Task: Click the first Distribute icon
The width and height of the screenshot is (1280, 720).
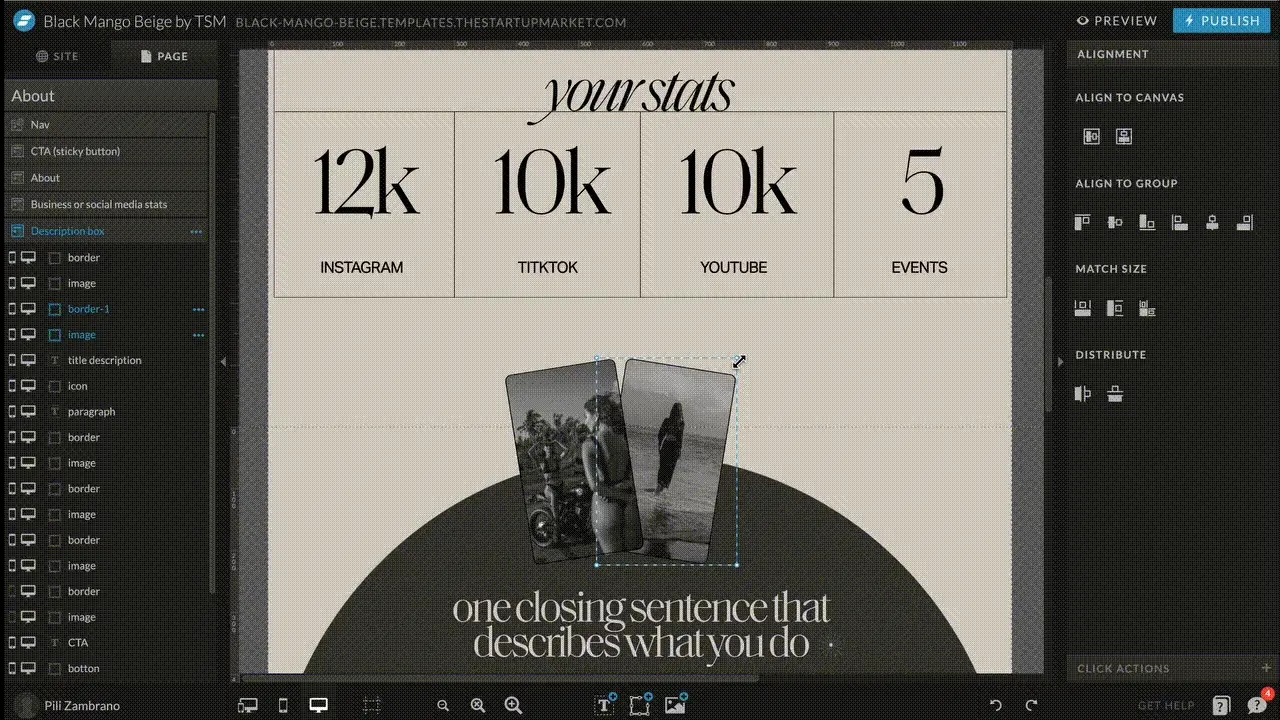Action: tap(1083, 394)
